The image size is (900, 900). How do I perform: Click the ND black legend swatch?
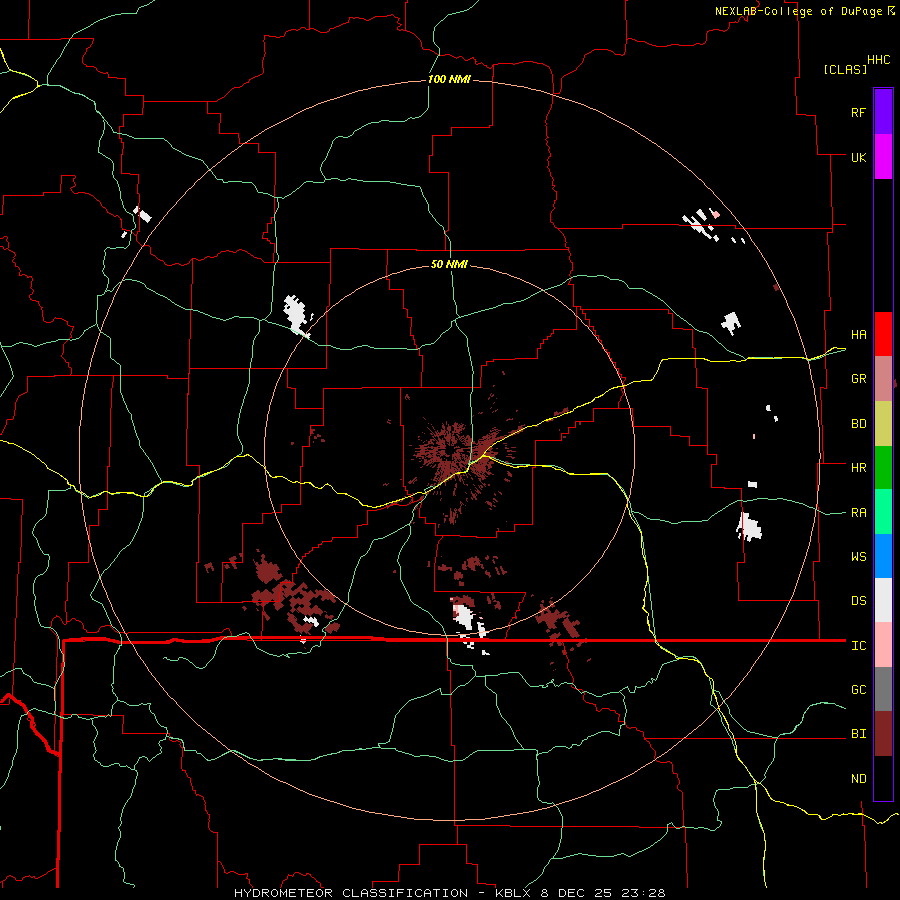[883, 778]
